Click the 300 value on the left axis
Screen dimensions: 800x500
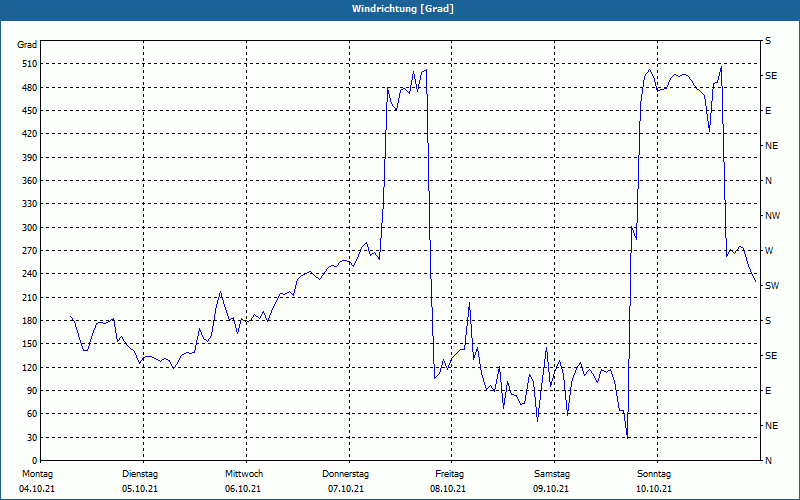(x=30, y=228)
